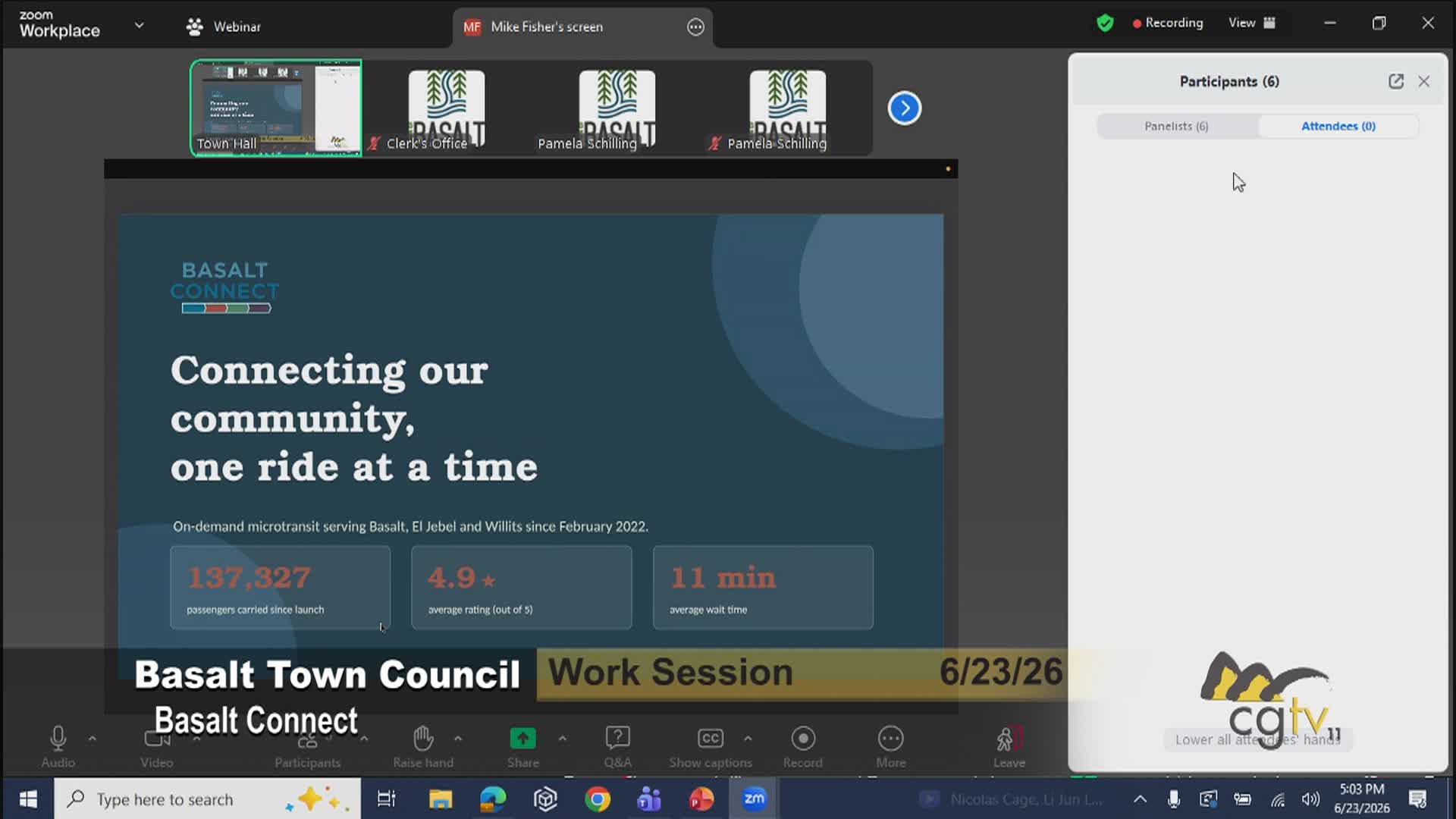
Task: Open the Windows Start menu
Action: (28, 799)
